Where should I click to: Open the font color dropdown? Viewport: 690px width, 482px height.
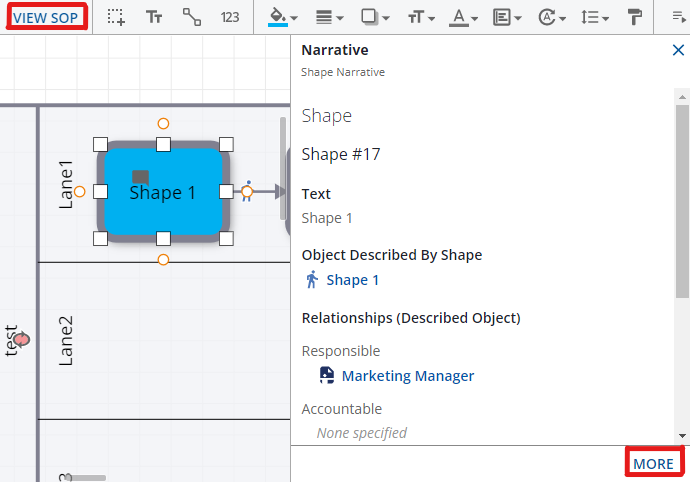[463, 17]
